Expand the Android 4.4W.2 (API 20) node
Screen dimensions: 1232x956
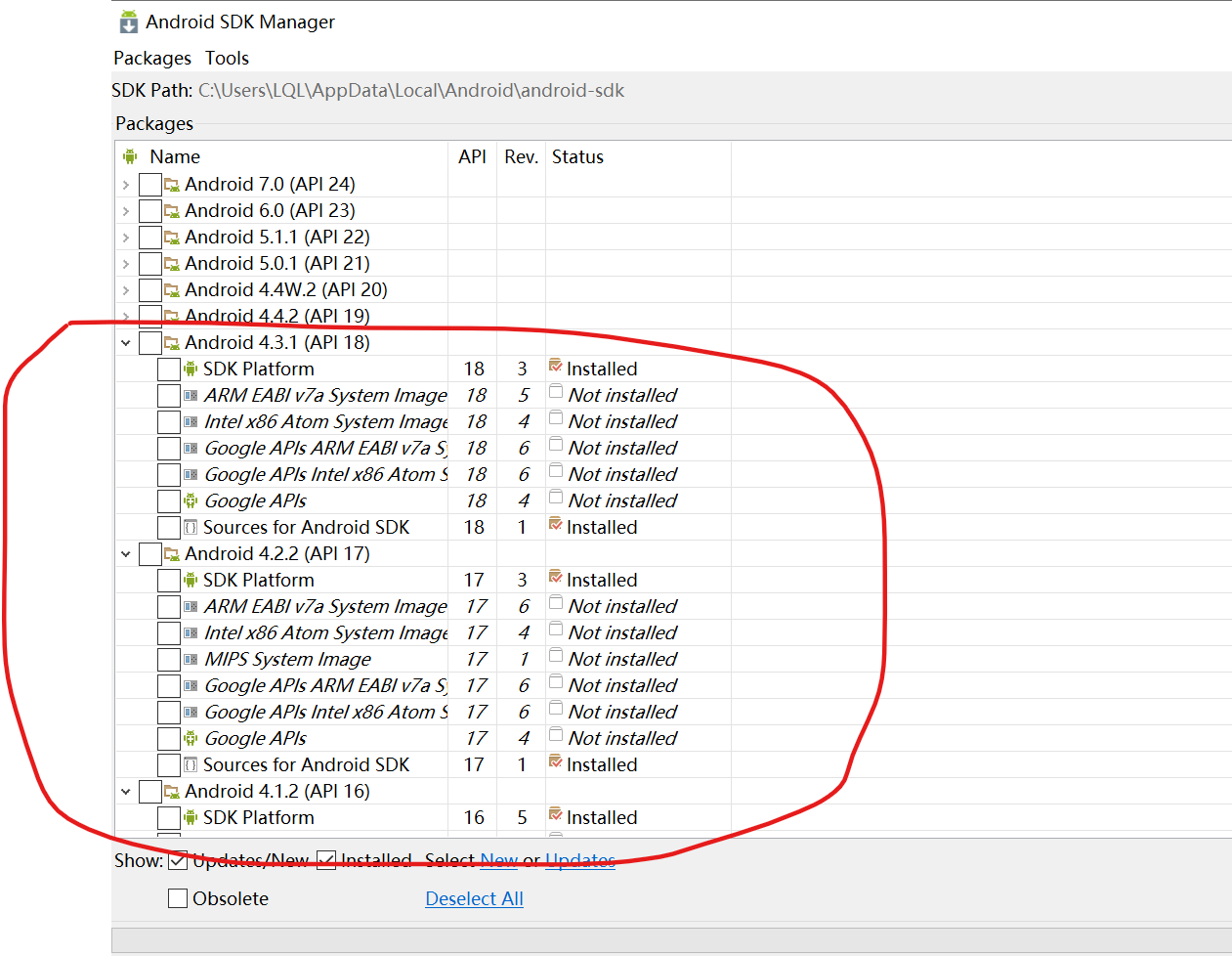[126, 289]
